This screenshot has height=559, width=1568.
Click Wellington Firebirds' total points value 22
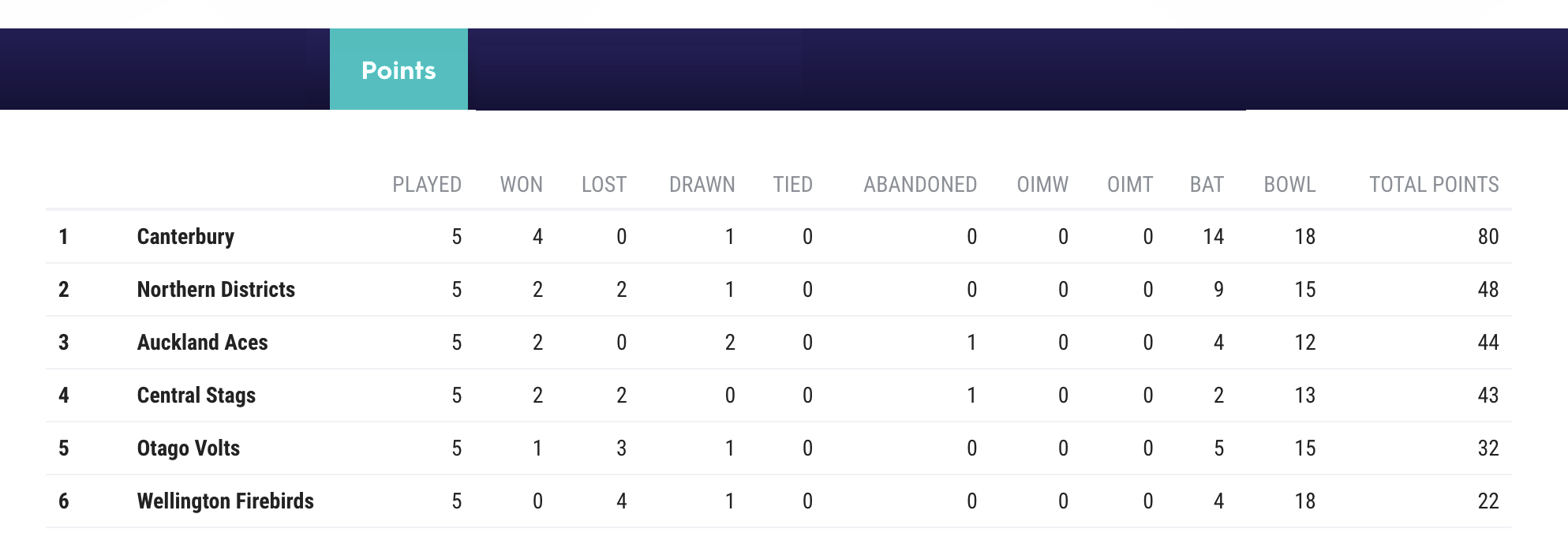click(x=1488, y=501)
